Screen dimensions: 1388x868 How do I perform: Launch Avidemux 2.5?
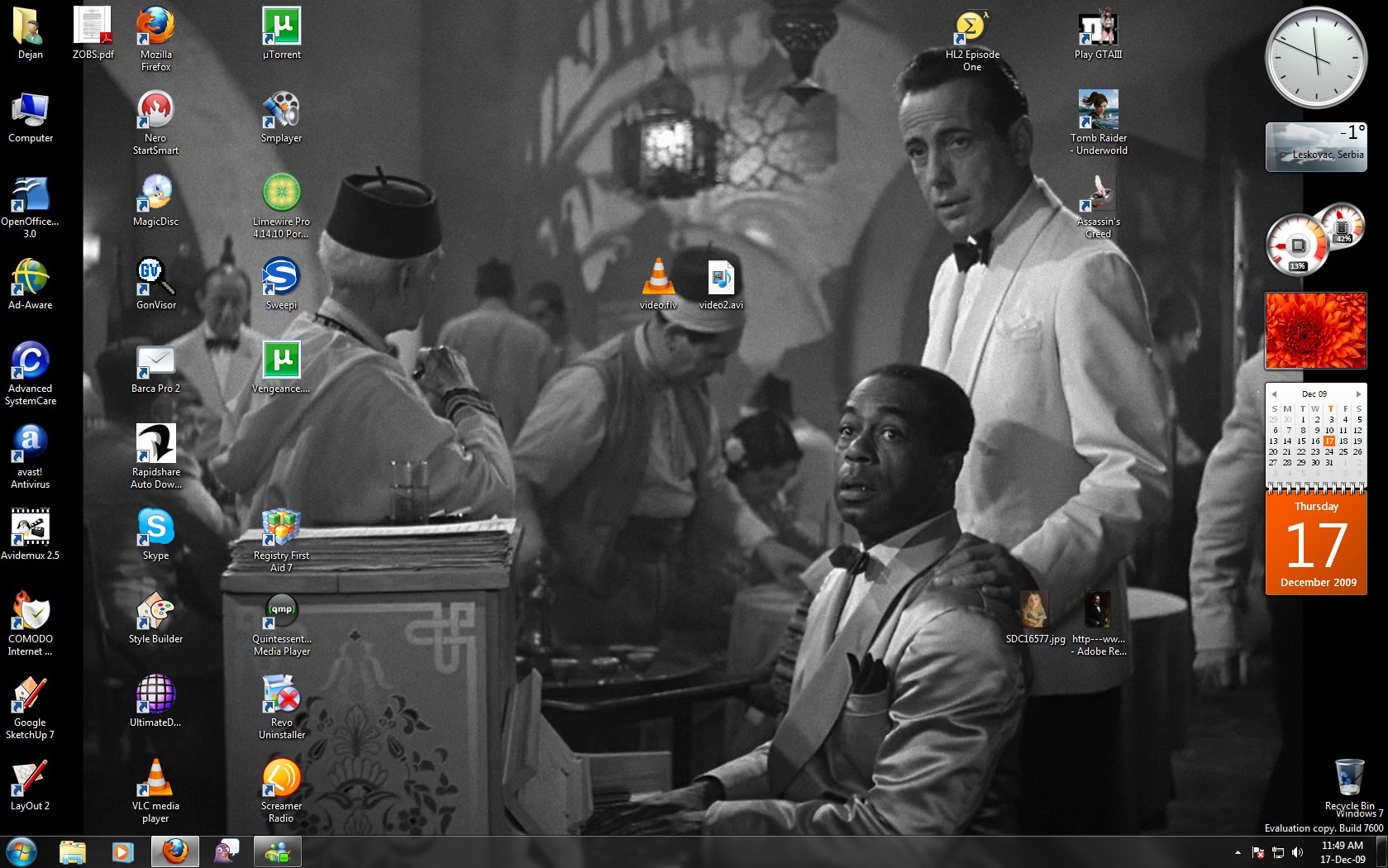click(x=30, y=534)
